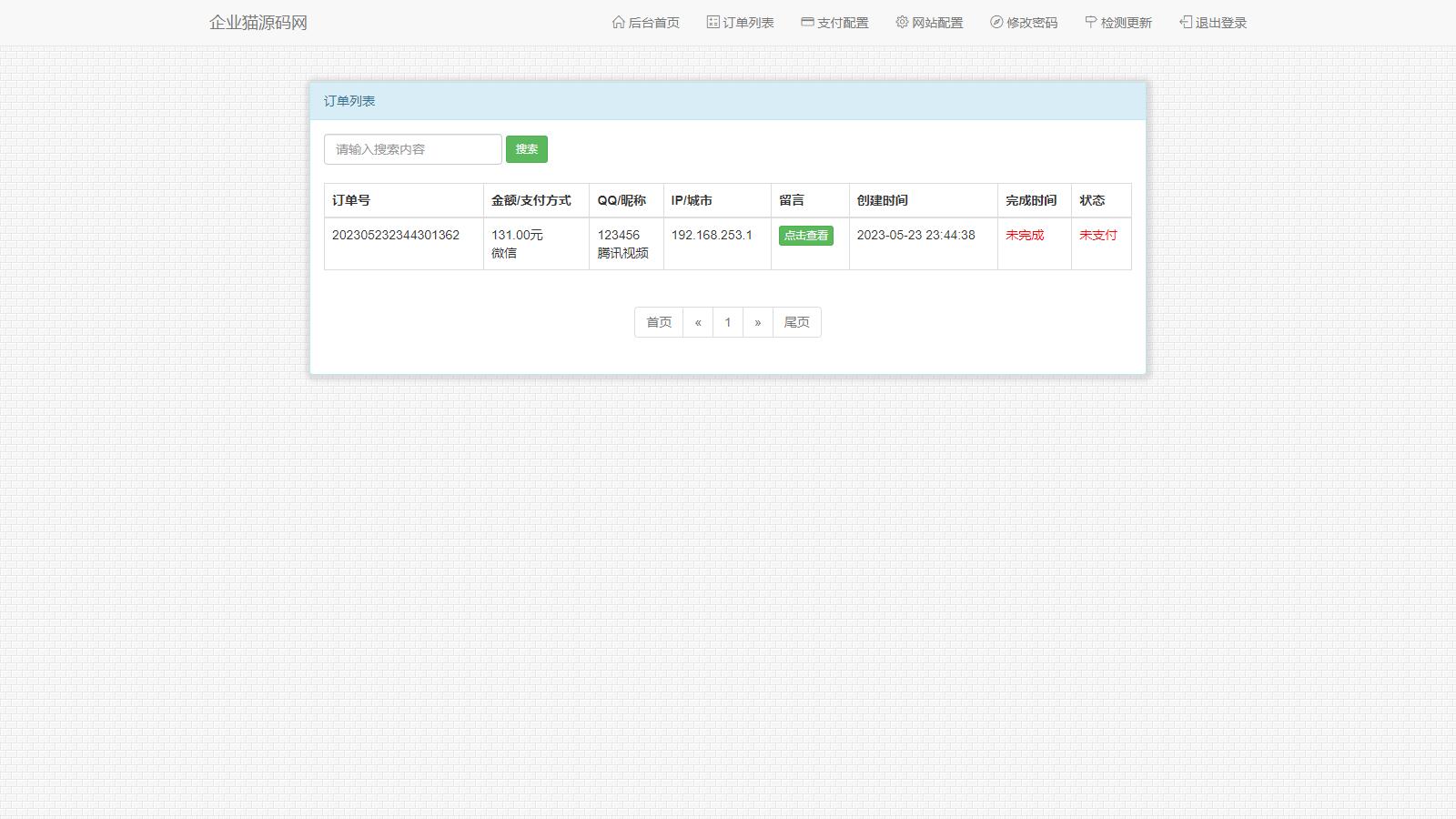This screenshot has height=819, width=1456.
Task: Click the gear icon beside 网站配置
Action: click(902, 22)
